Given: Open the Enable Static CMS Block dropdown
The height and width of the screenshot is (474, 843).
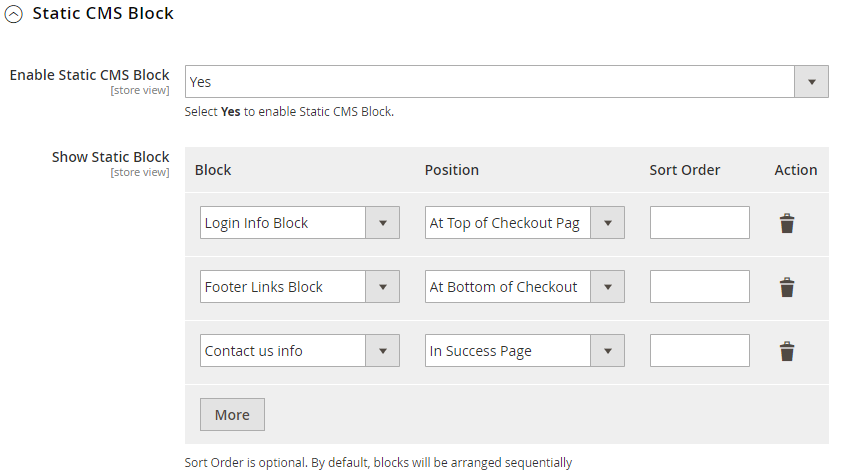Looking at the screenshot, I should 506,82.
